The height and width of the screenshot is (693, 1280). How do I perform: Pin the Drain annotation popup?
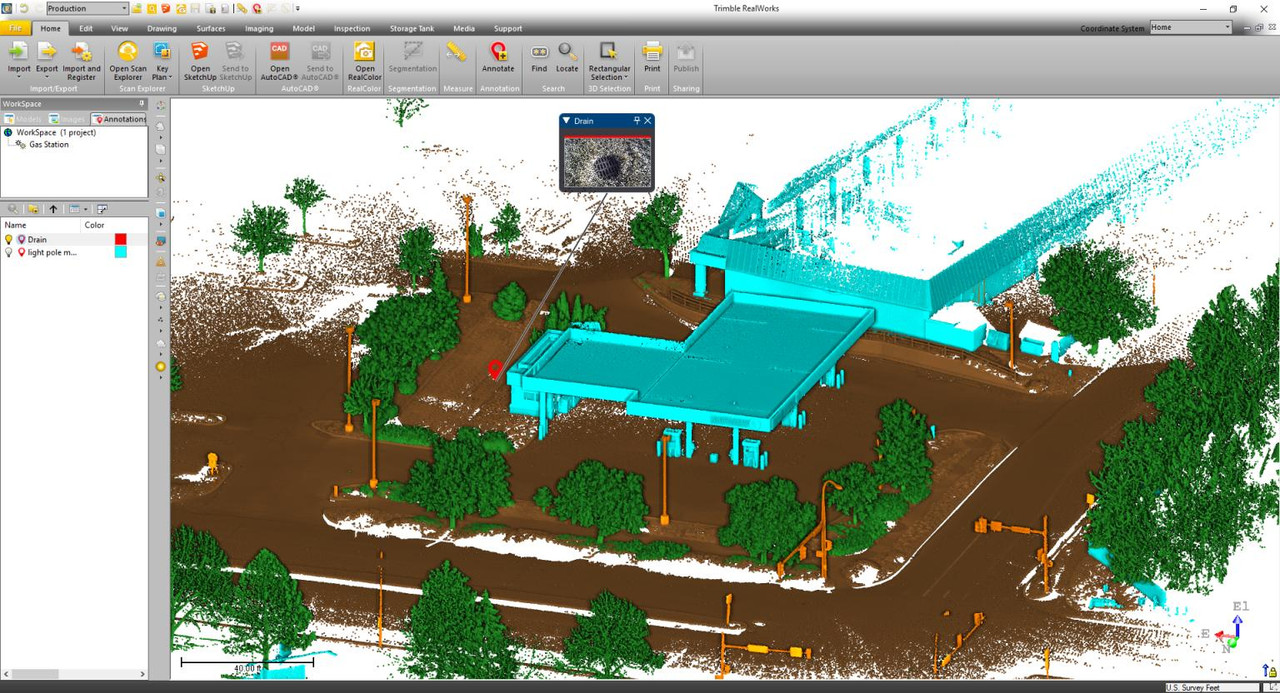tap(637, 121)
